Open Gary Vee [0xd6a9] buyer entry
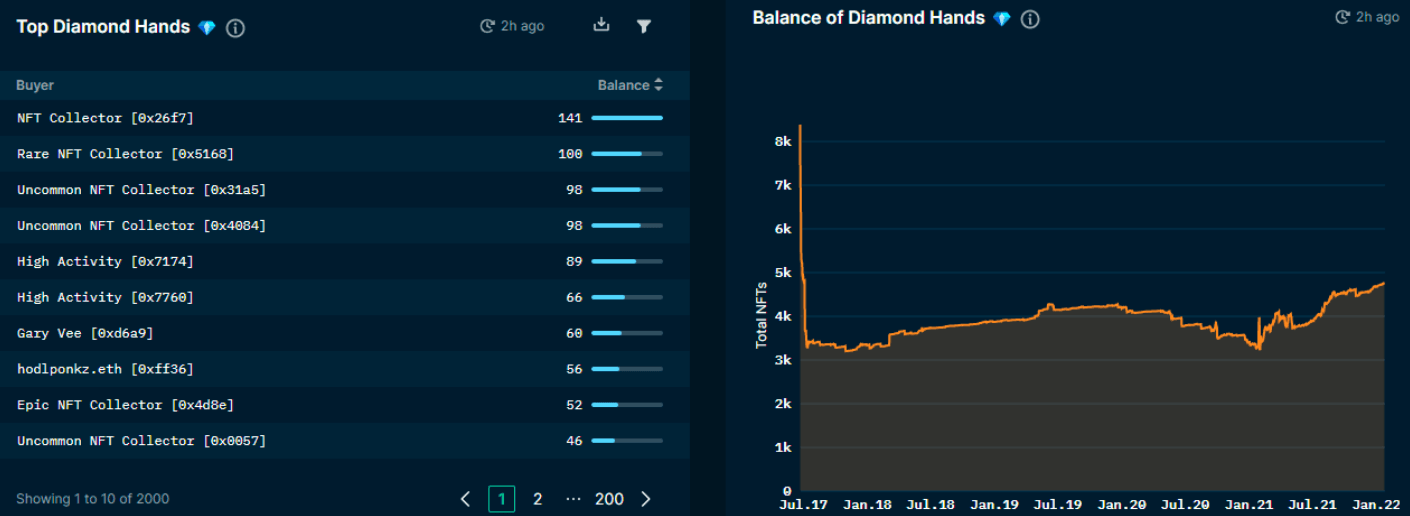Screen dimensions: 1410x516 point(85,333)
